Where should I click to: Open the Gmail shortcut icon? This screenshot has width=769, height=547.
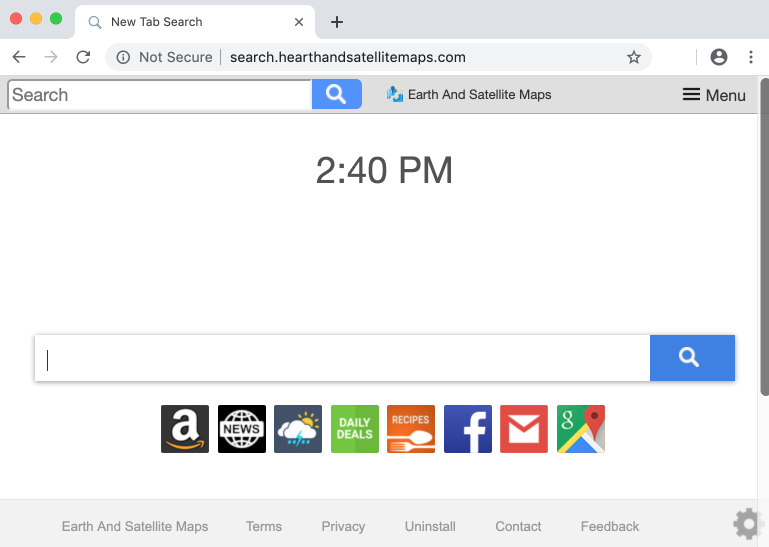(x=524, y=429)
